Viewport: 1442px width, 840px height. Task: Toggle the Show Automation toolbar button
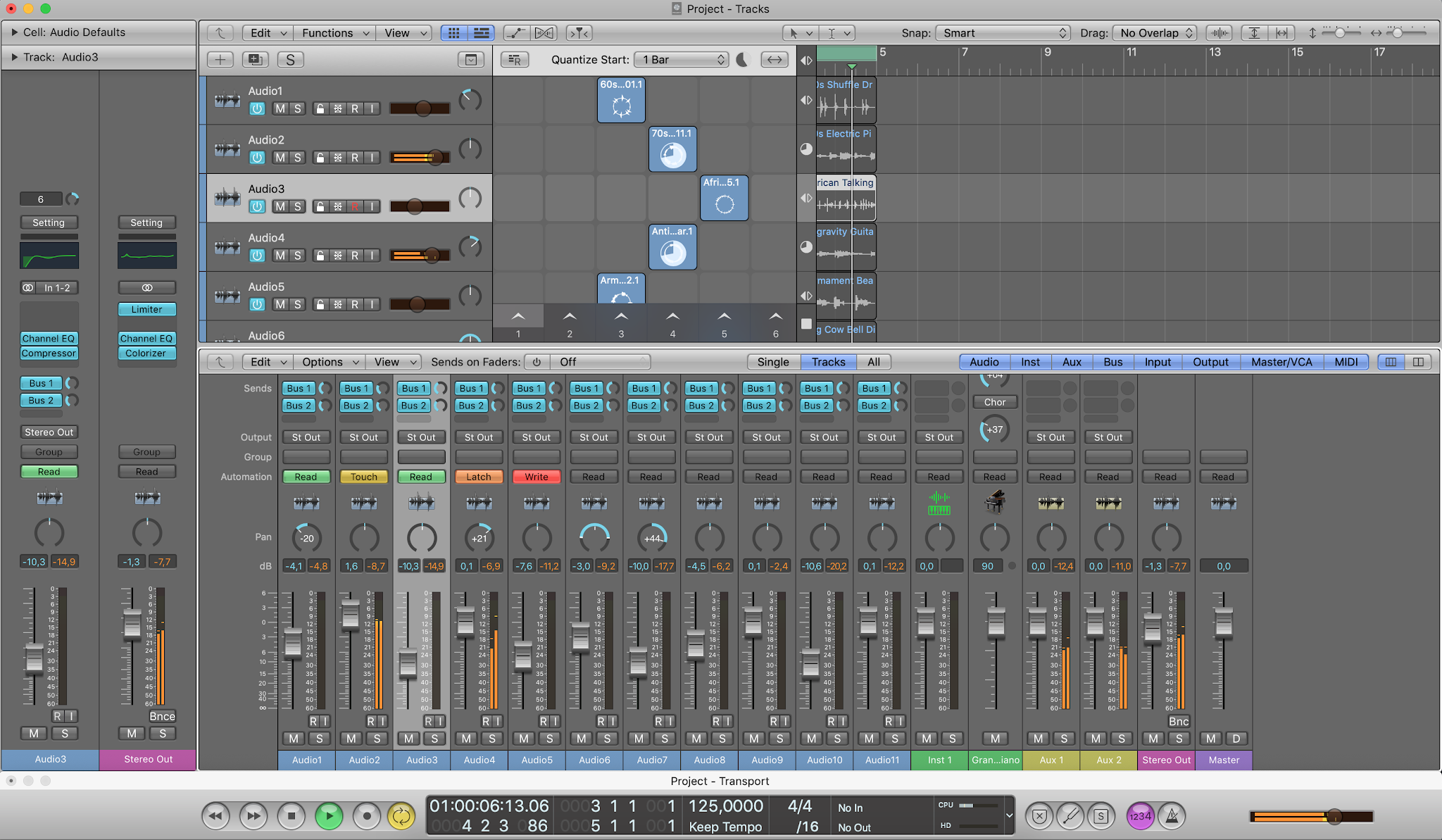516,33
